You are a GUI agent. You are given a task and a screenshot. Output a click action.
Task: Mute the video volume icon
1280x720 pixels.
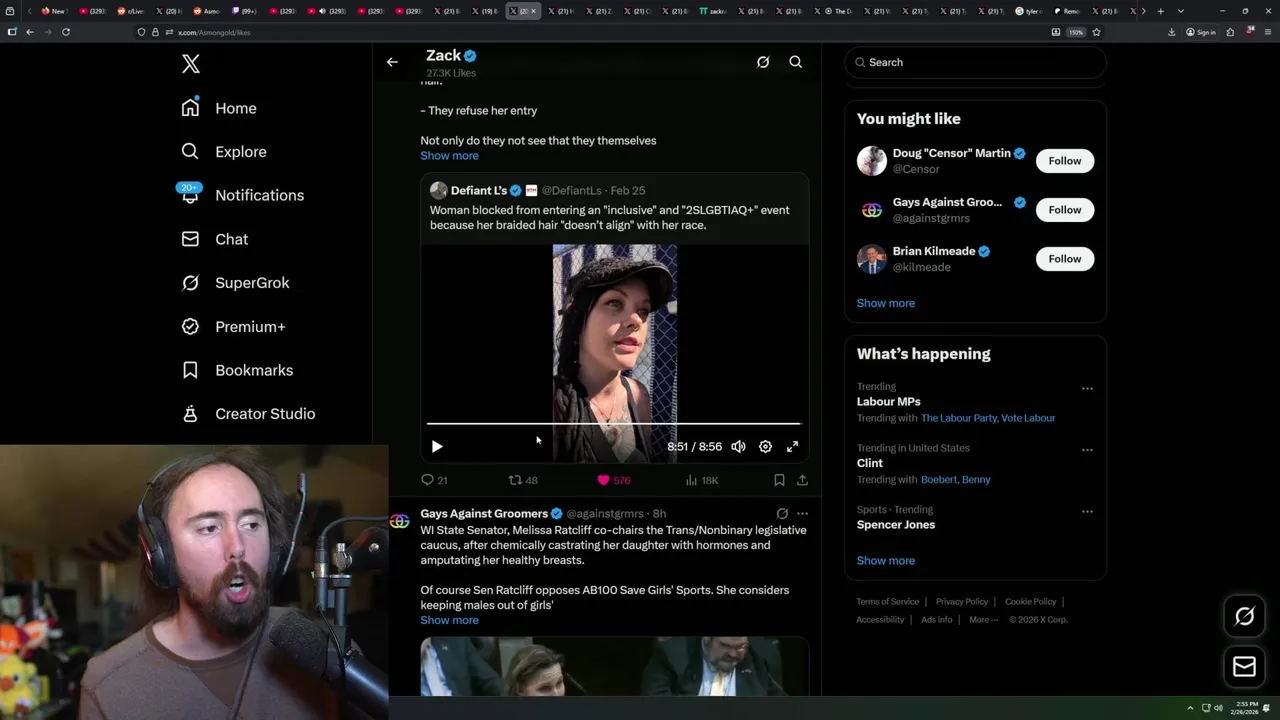(x=738, y=447)
